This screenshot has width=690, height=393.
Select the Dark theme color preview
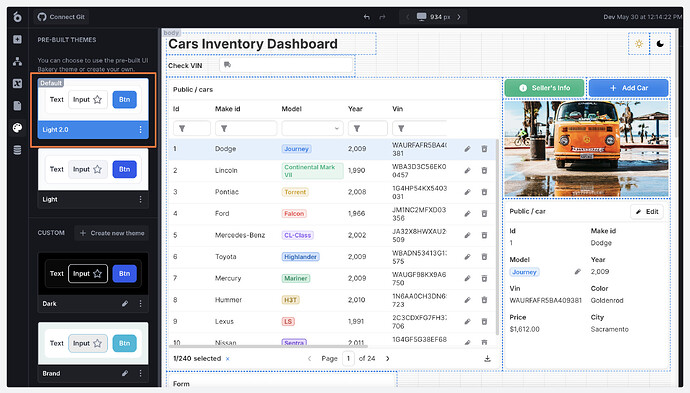tap(93, 274)
